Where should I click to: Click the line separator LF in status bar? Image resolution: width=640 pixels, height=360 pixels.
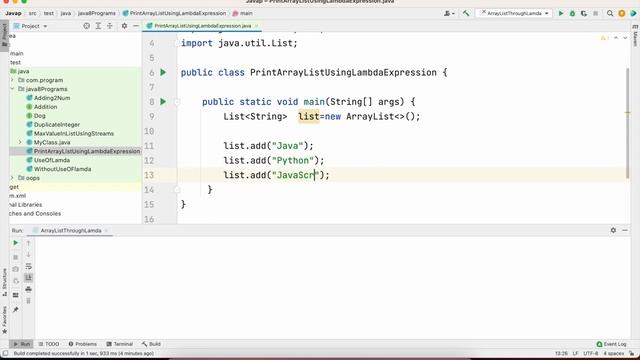(x=576, y=353)
